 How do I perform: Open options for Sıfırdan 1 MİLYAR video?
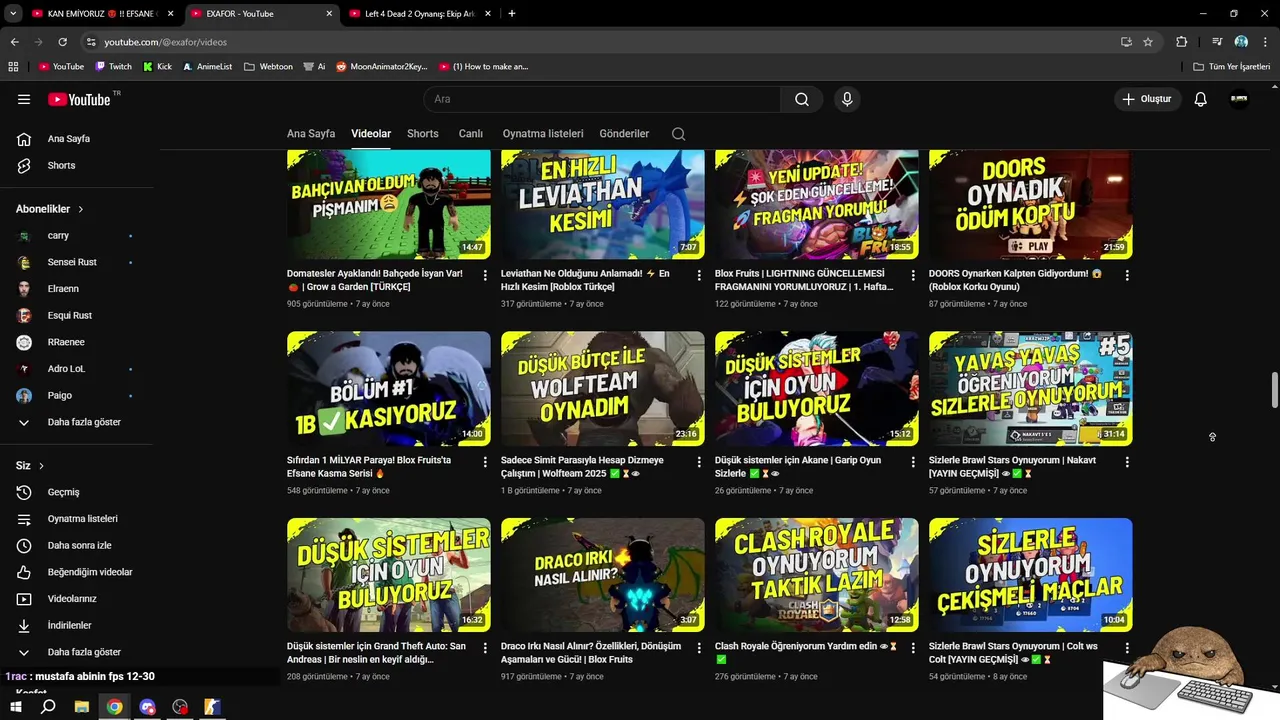[x=485, y=462]
